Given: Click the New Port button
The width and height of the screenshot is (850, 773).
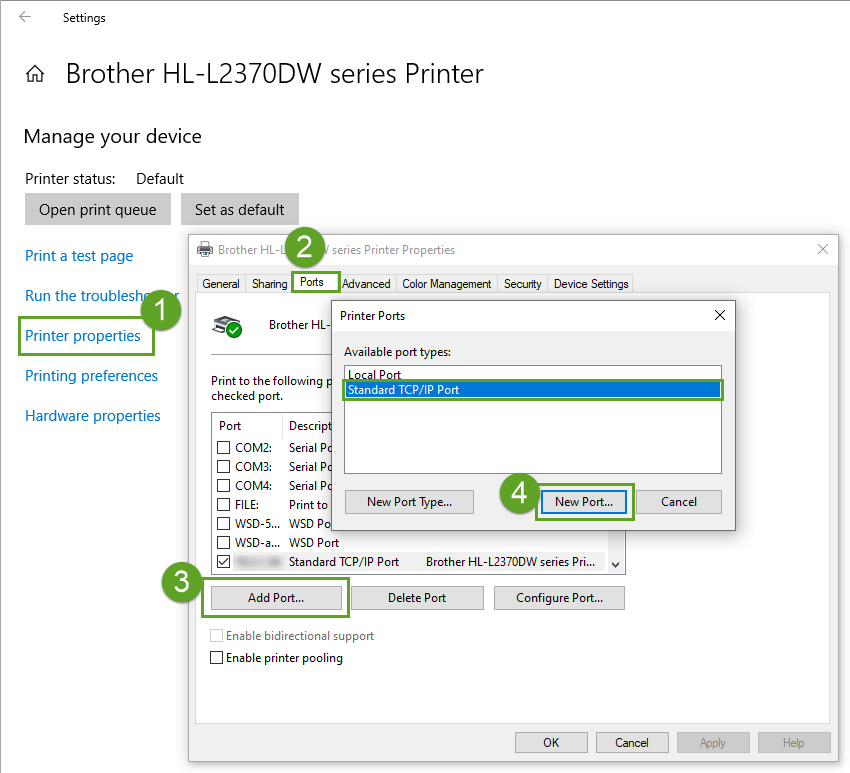Looking at the screenshot, I should coord(584,501).
